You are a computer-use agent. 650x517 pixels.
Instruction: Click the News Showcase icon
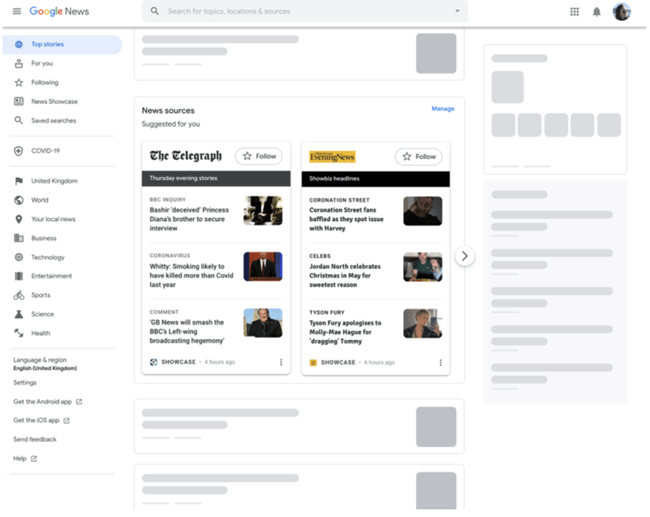pos(19,101)
